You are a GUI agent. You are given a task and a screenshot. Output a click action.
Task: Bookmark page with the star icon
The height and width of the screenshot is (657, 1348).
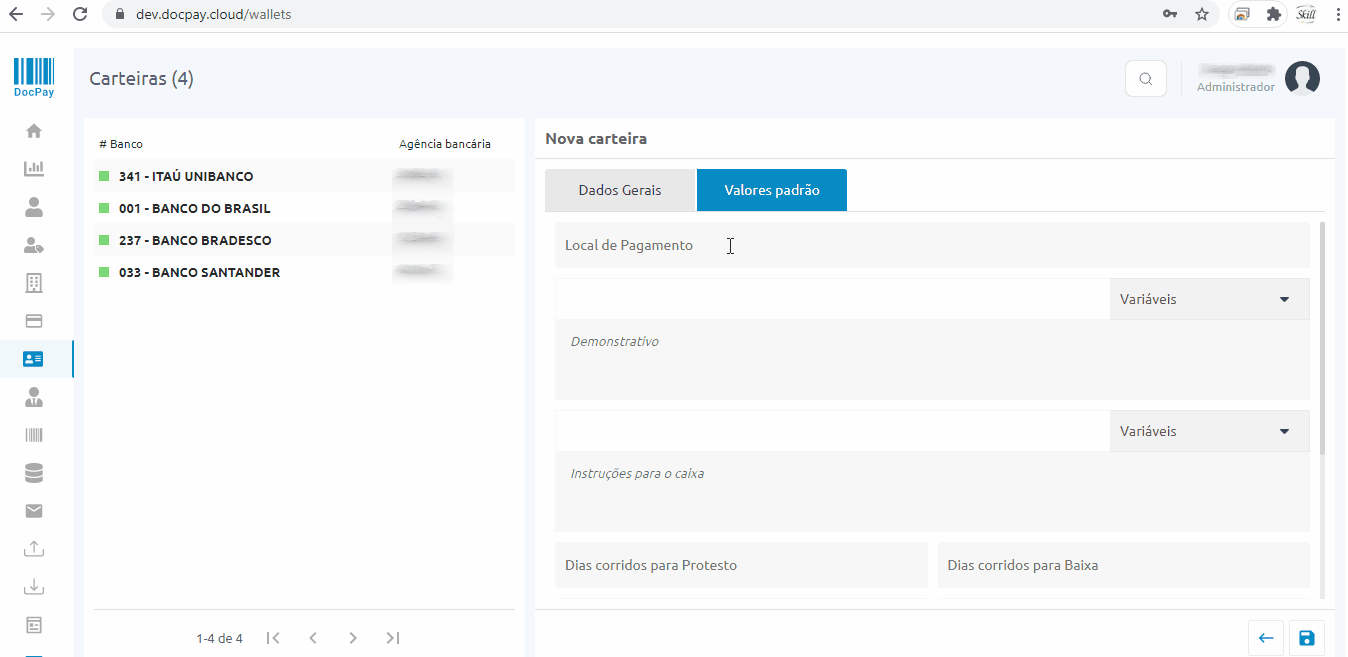tap(1202, 14)
